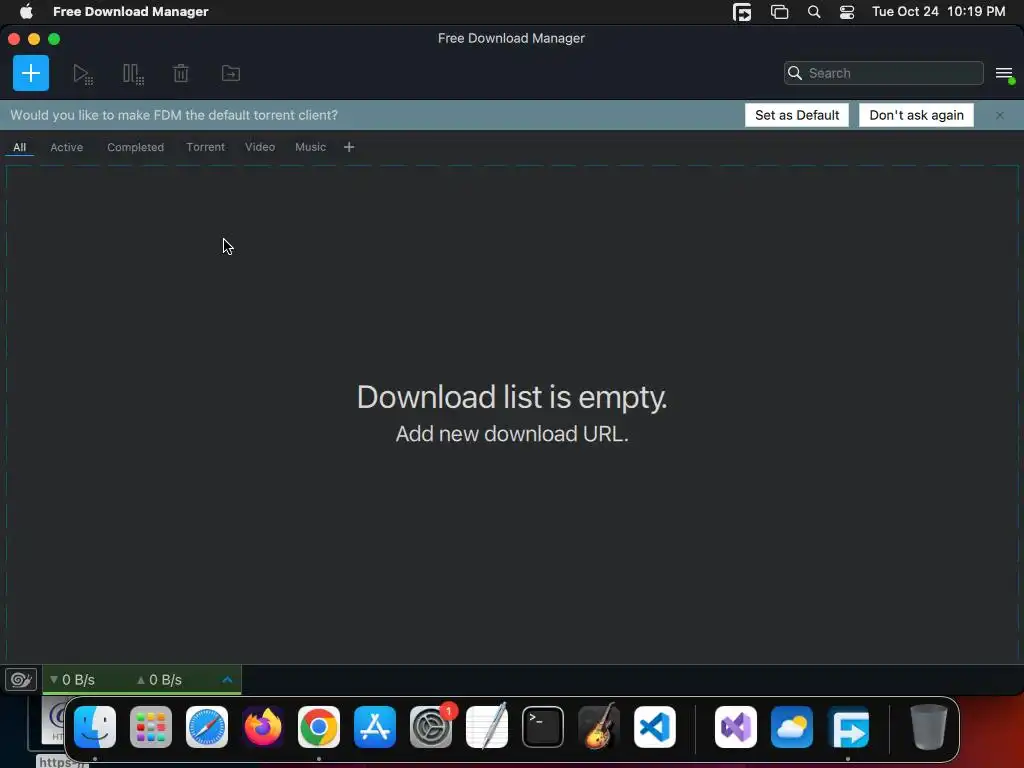Screen dimensions: 1024x768
Task: Switch to the Video tab
Action: [260, 147]
